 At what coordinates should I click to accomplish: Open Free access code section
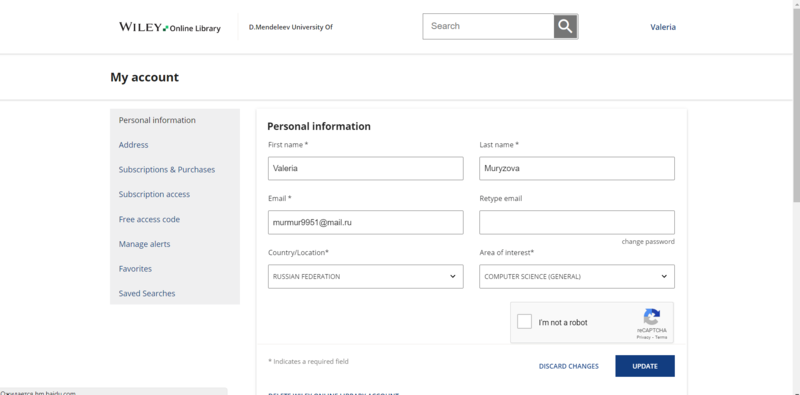(149, 219)
